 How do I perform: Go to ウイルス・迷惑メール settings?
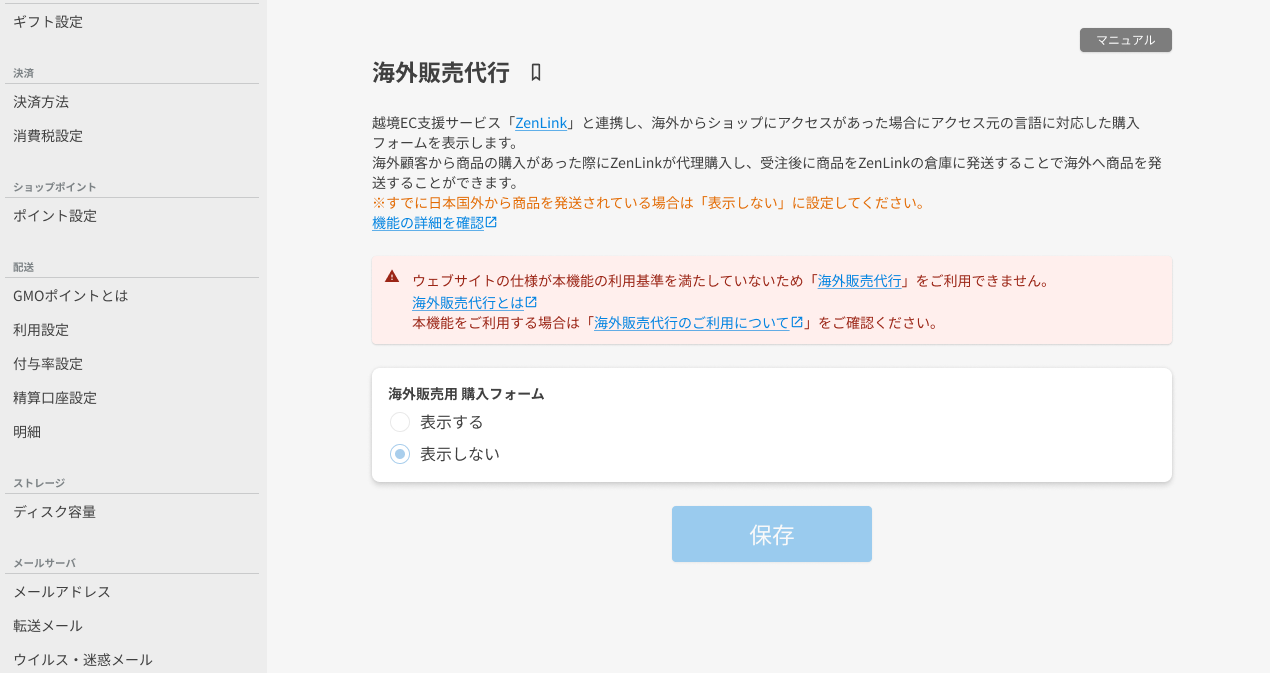[x=83, y=660]
